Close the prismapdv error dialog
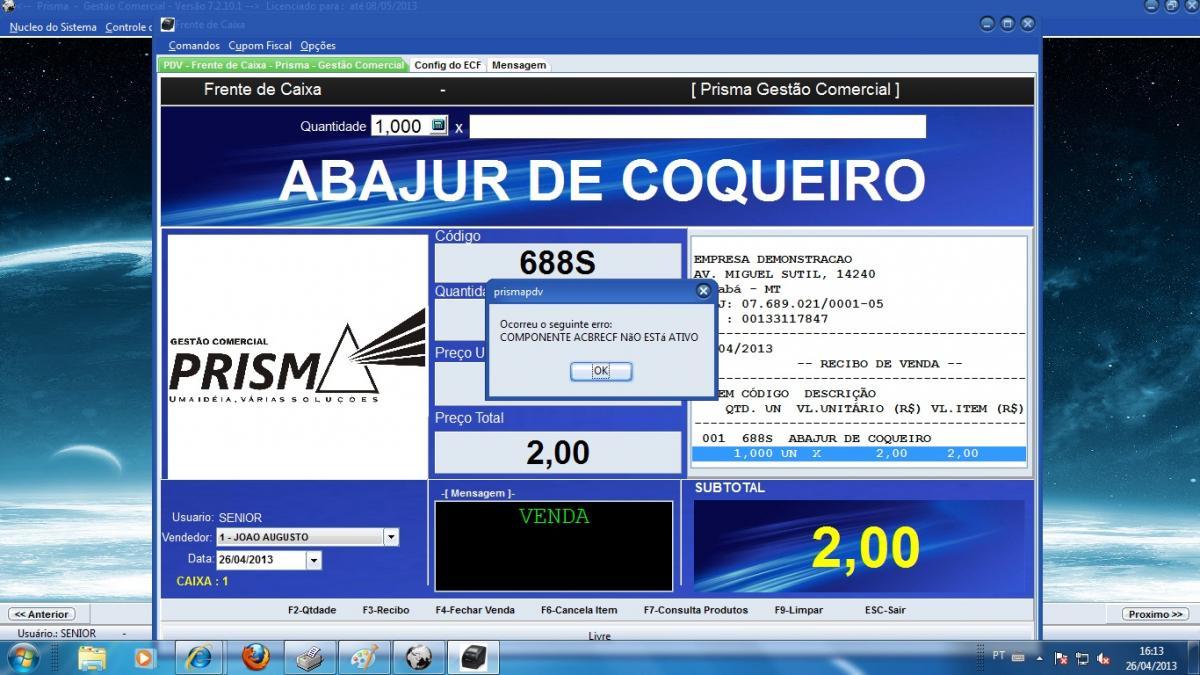Viewport: 1200px width, 675px height. click(703, 291)
